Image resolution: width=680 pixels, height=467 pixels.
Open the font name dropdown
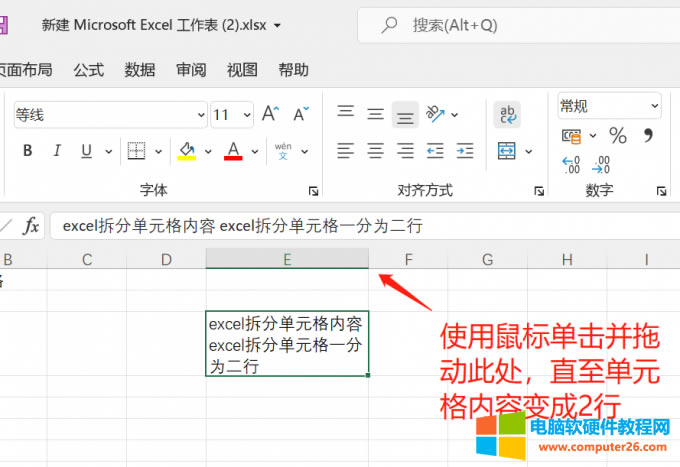click(198, 115)
